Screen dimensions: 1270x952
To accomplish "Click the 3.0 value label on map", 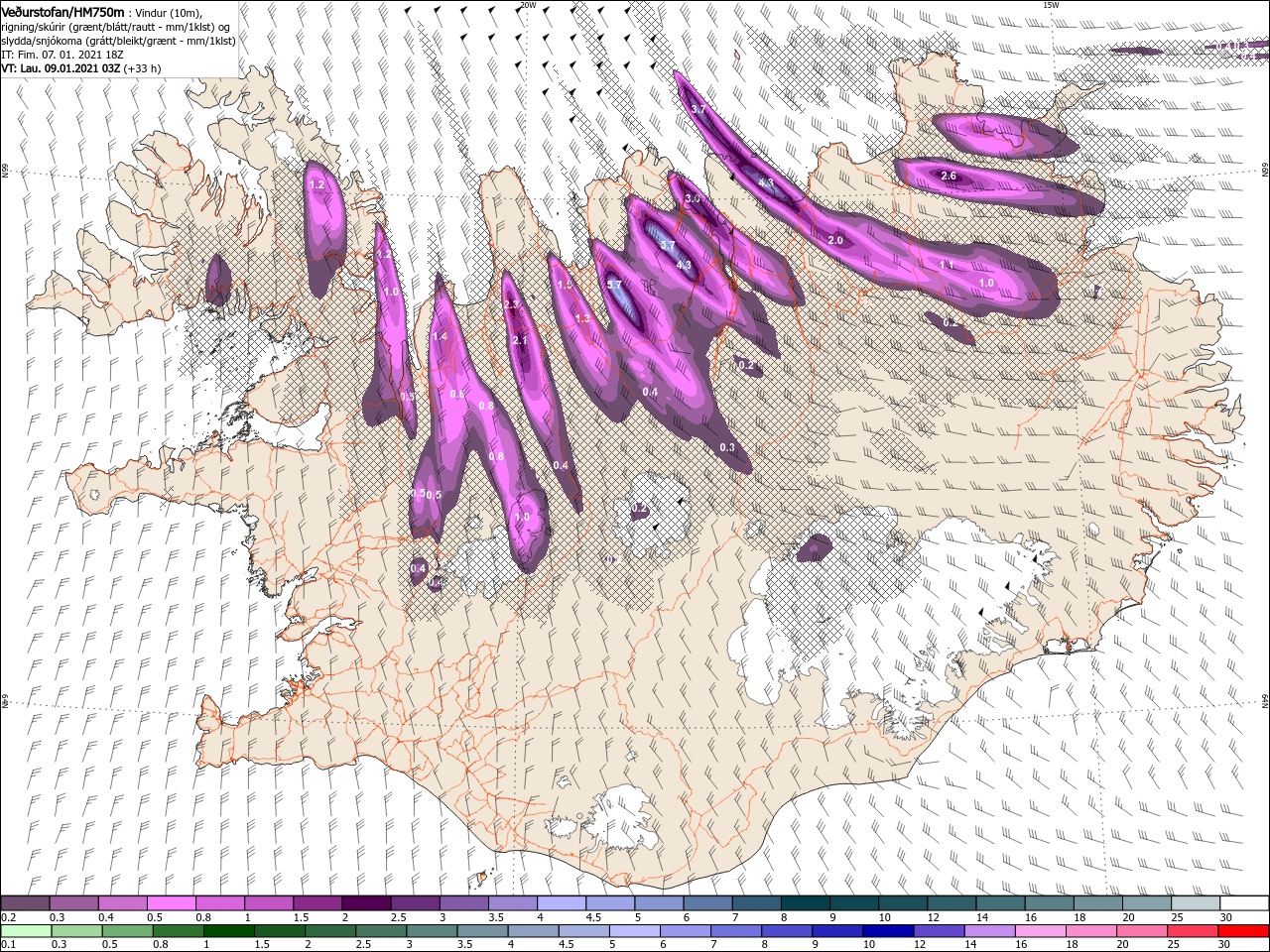I will (693, 198).
